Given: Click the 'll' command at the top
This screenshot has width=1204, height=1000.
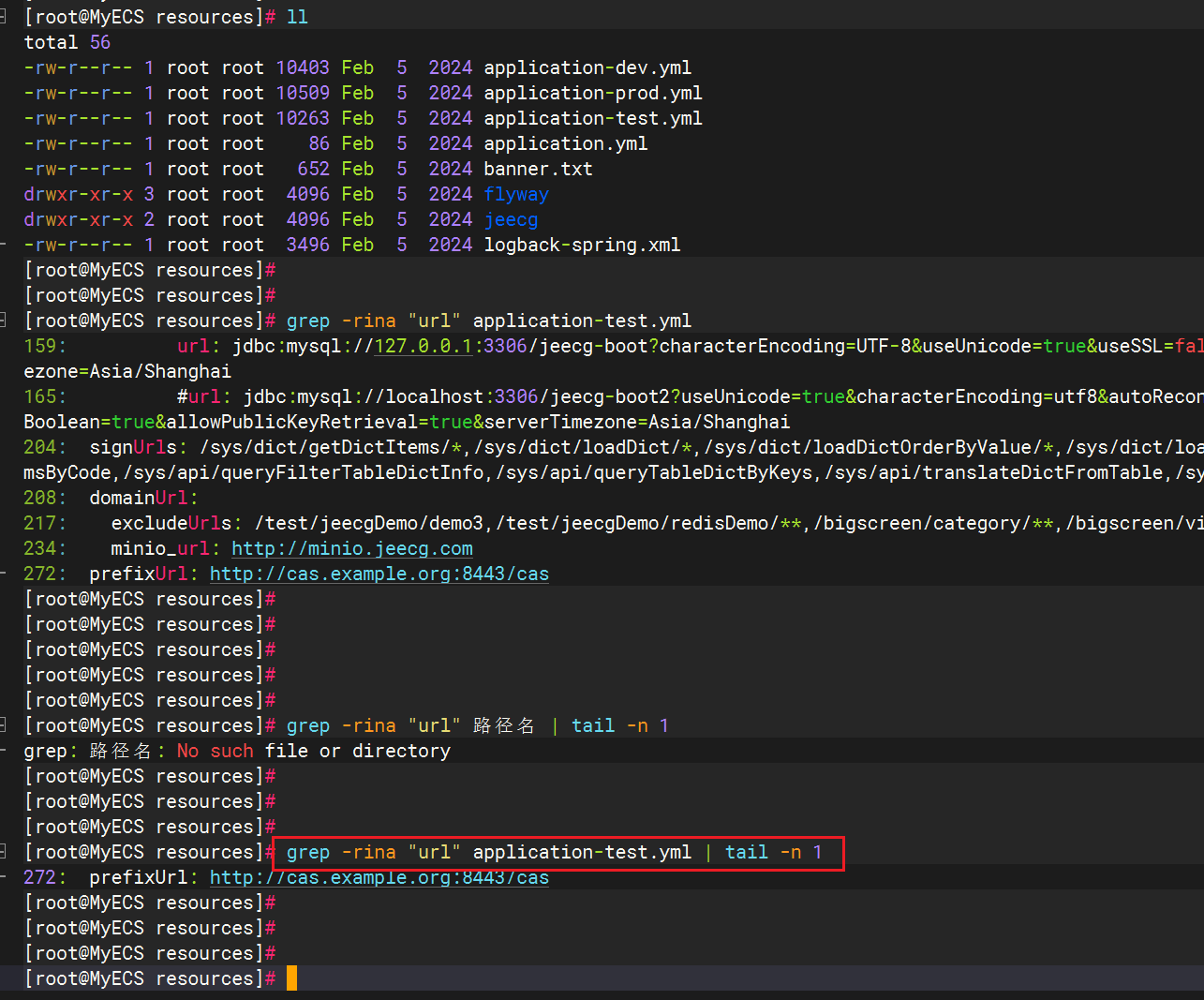Looking at the screenshot, I should (x=297, y=17).
